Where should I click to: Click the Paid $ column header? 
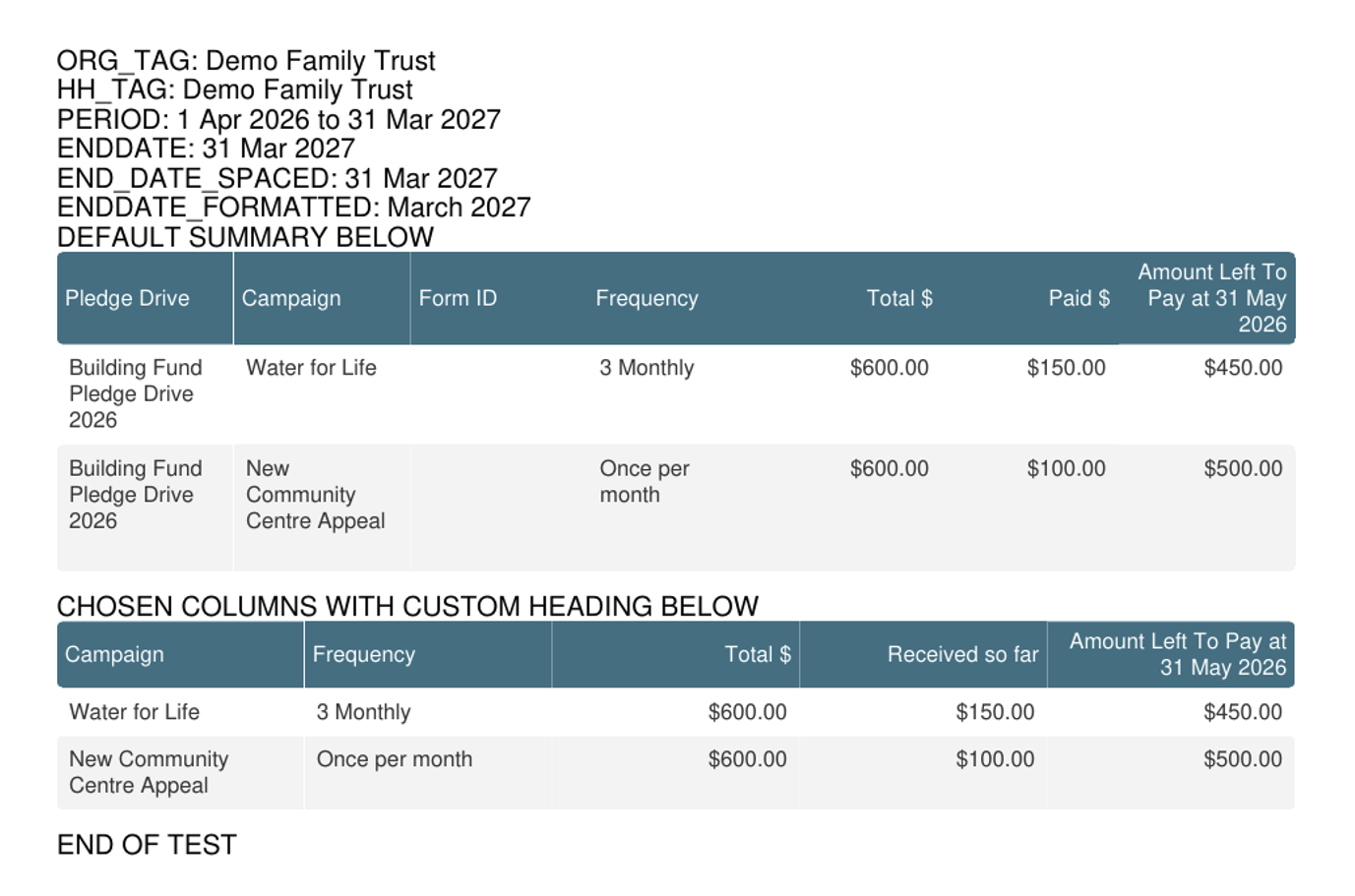click(1078, 299)
